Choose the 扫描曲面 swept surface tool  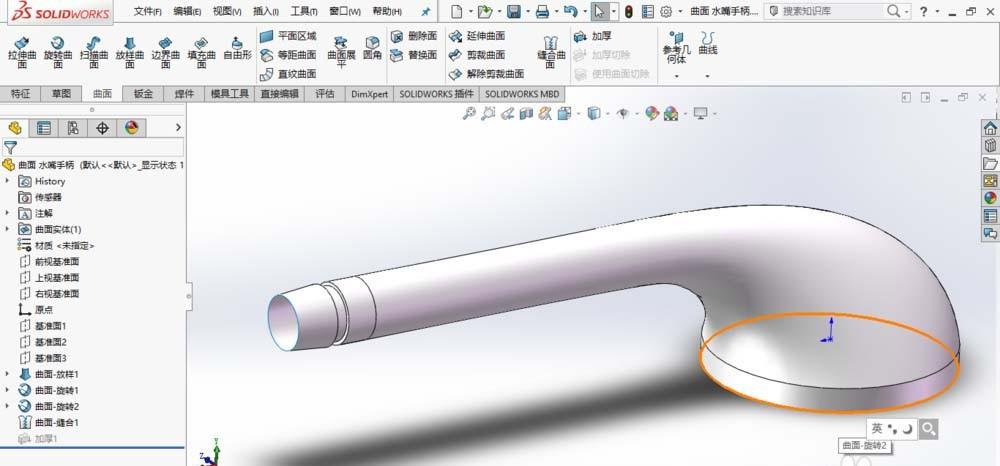(x=94, y=52)
